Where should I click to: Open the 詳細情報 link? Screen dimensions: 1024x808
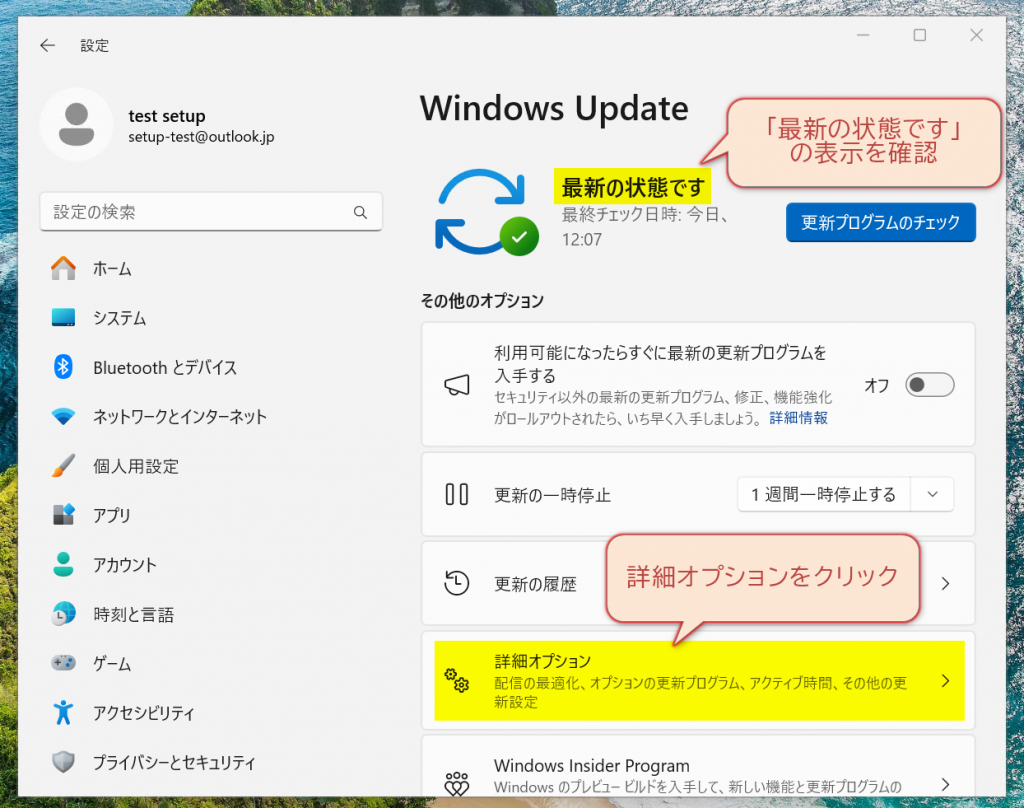797,418
